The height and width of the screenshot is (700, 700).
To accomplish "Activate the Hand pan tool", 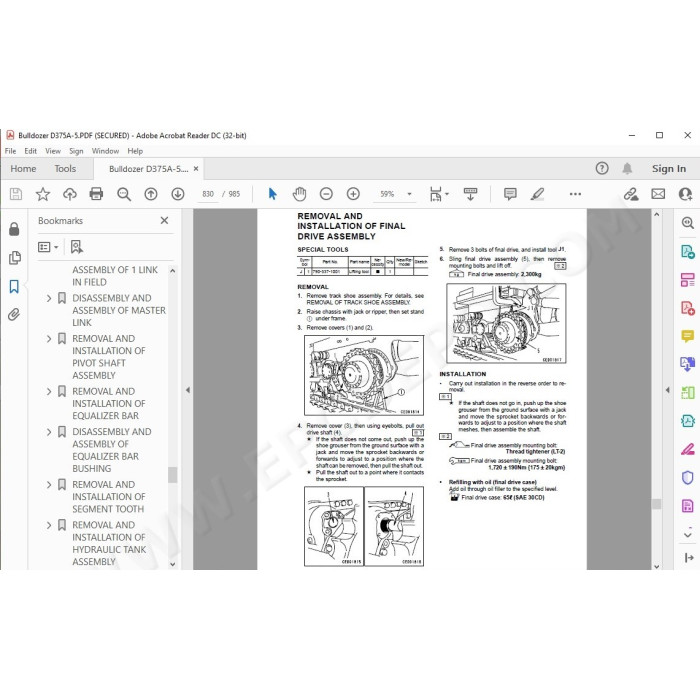I will pyautogui.click(x=299, y=194).
